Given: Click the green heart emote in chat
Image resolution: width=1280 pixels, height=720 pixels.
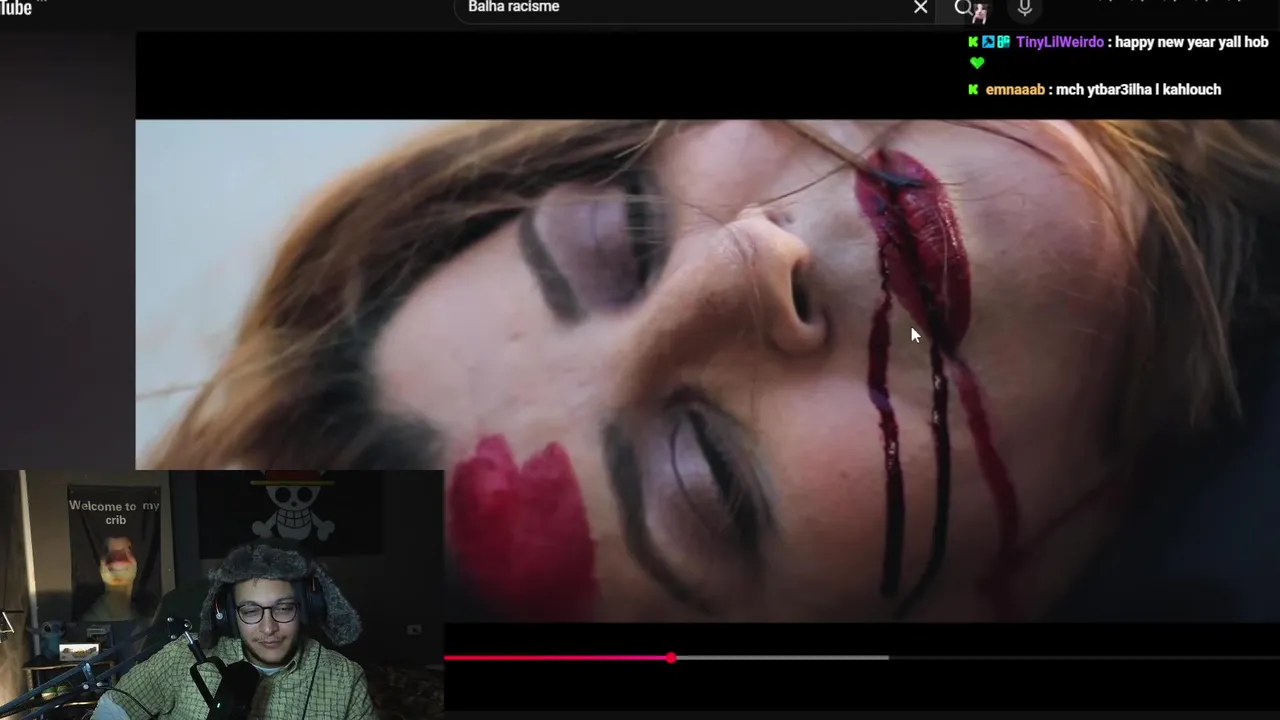Looking at the screenshot, I should pos(977,63).
